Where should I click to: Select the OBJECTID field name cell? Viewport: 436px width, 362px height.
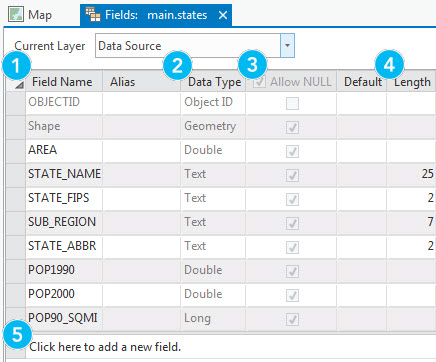(64, 103)
